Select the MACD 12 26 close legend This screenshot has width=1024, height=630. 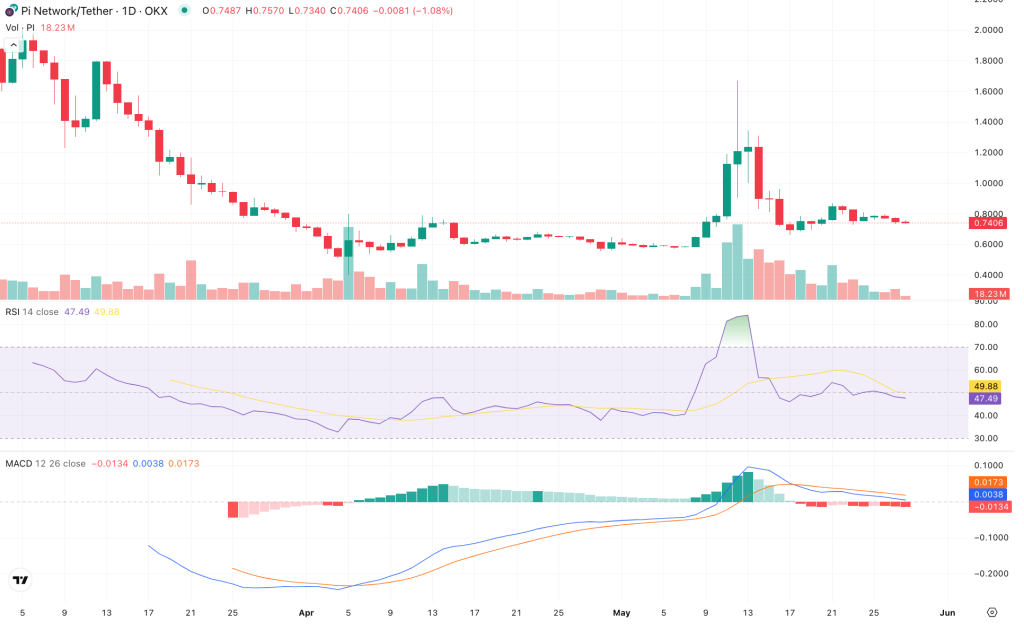(x=45, y=464)
